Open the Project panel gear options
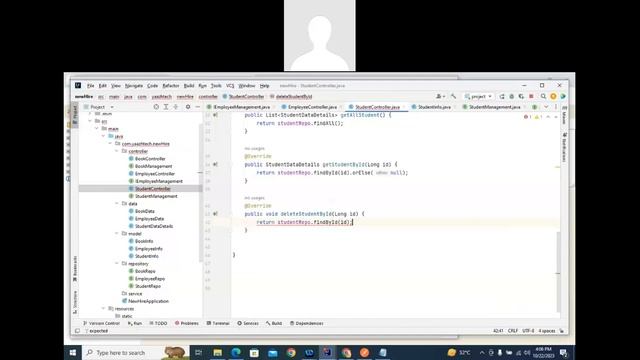Image resolution: width=640 pixels, height=360 pixels. (188, 107)
